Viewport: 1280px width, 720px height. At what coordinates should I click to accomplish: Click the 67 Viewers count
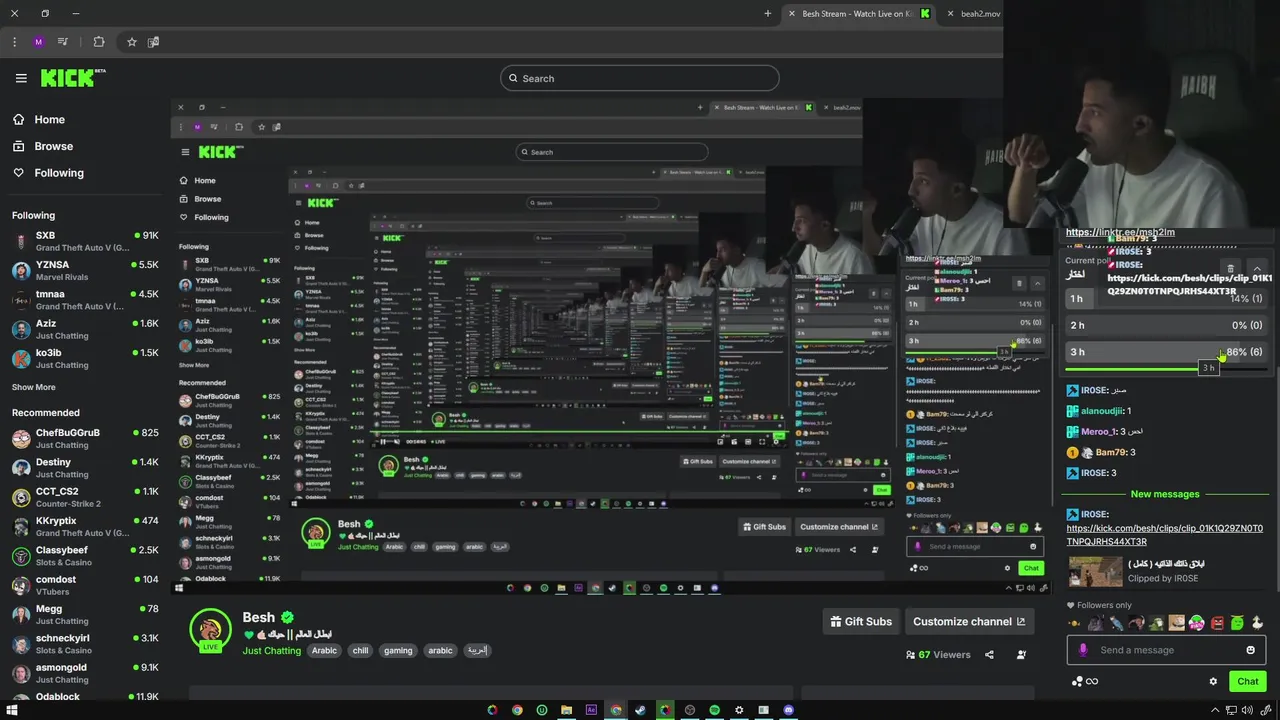[x=938, y=655]
